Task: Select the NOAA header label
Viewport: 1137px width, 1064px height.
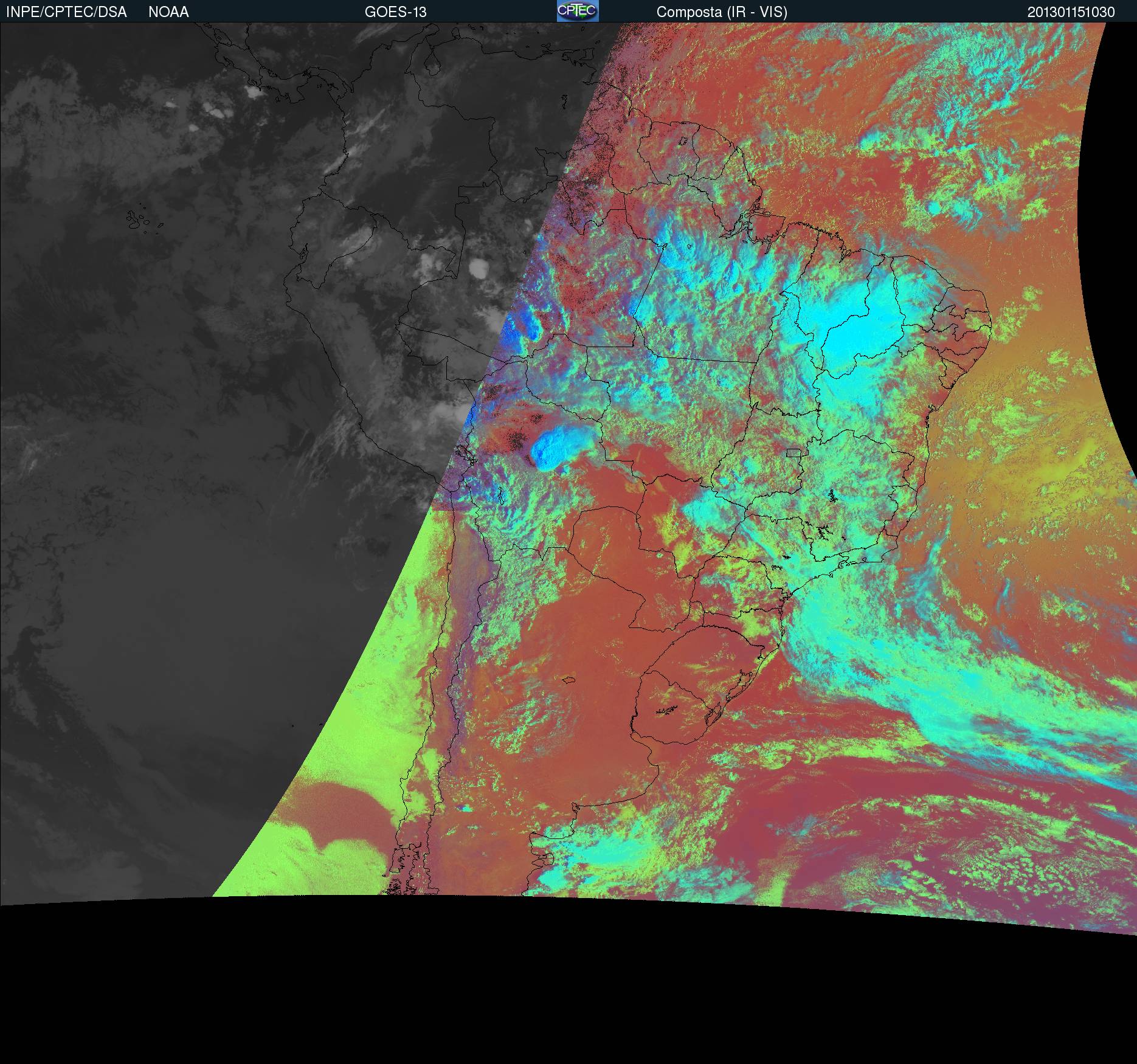Action: click(168, 12)
